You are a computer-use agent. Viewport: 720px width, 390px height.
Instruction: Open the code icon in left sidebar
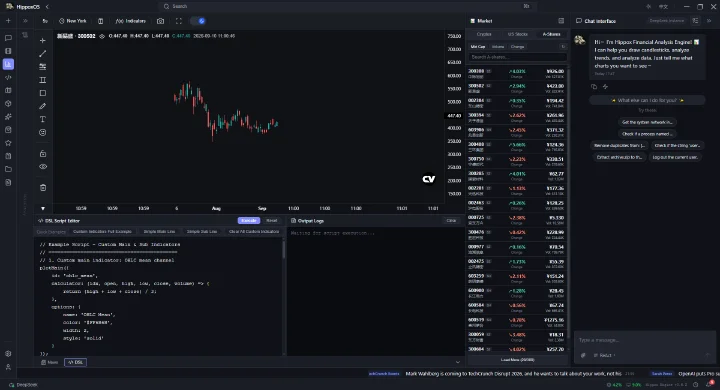[8, 78]
